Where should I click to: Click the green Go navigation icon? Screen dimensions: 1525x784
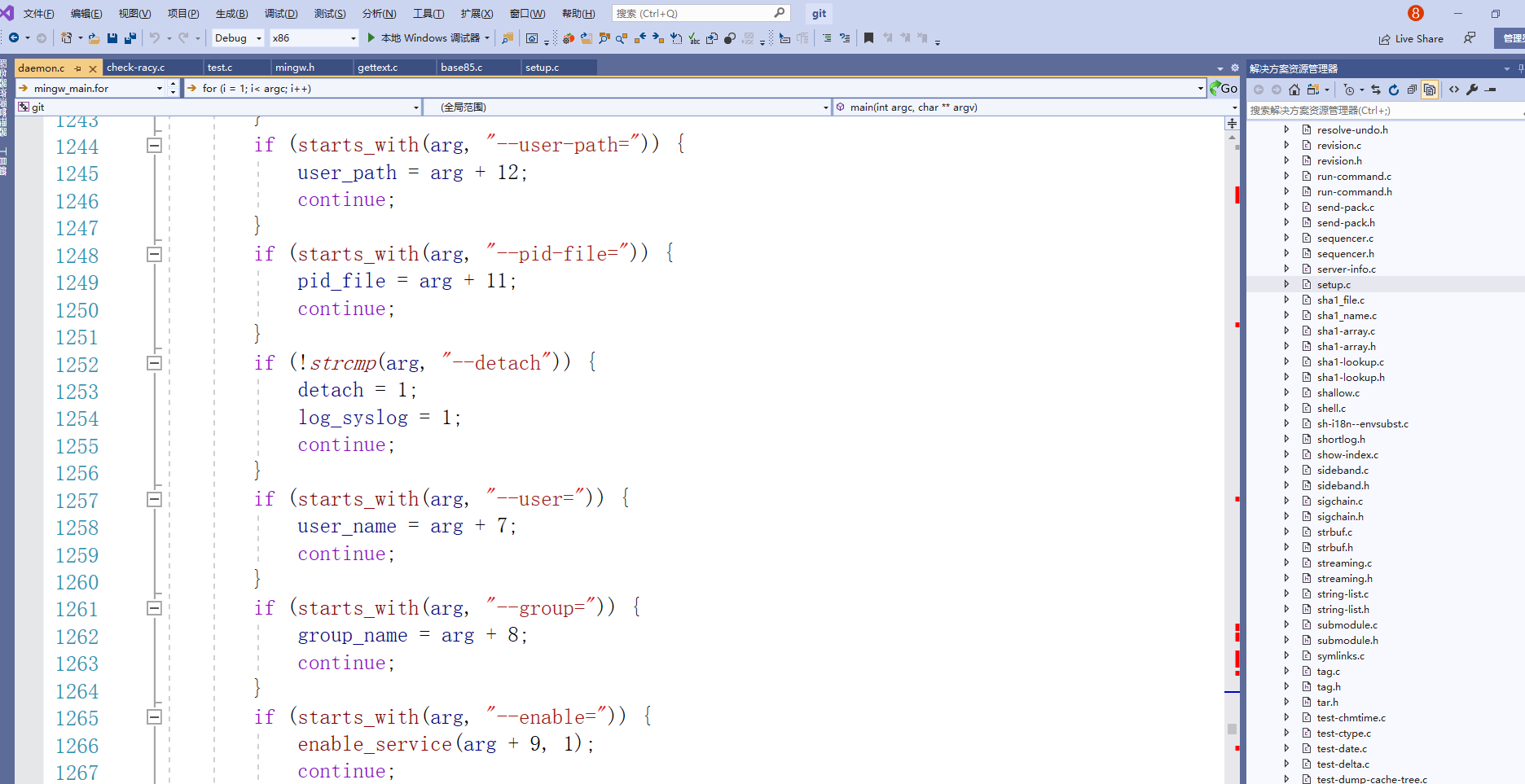1223,88
